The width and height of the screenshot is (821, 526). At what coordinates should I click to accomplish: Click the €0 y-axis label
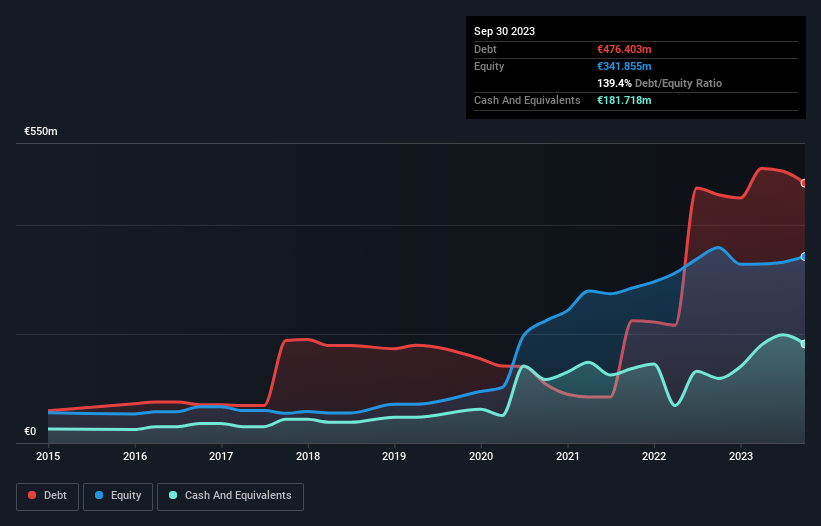pos(30,431)
